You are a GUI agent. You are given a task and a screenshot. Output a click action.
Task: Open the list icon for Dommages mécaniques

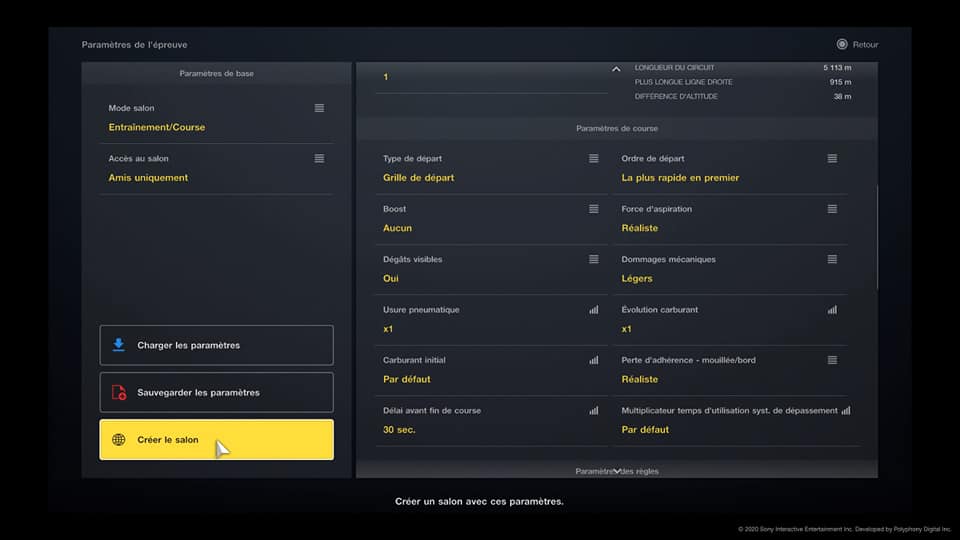click(832, 259)
